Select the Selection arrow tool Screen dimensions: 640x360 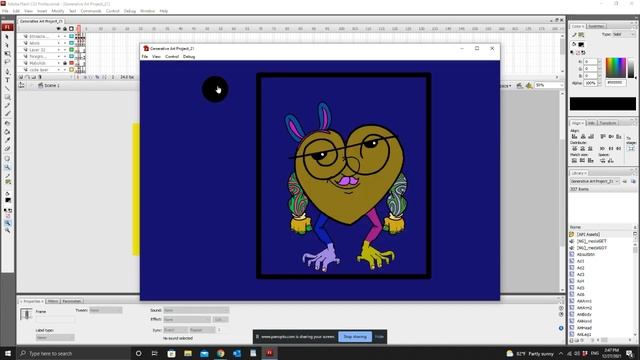click(x=7, y=37)
